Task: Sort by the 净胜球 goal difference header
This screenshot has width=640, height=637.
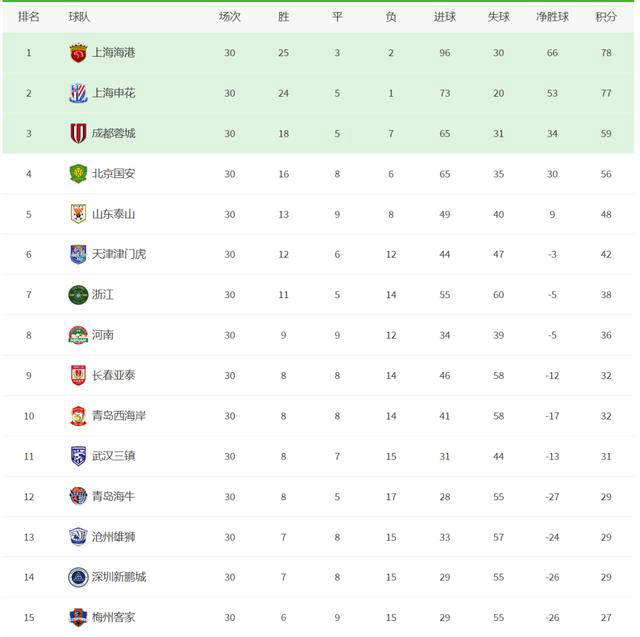Action: pos(552,17)
